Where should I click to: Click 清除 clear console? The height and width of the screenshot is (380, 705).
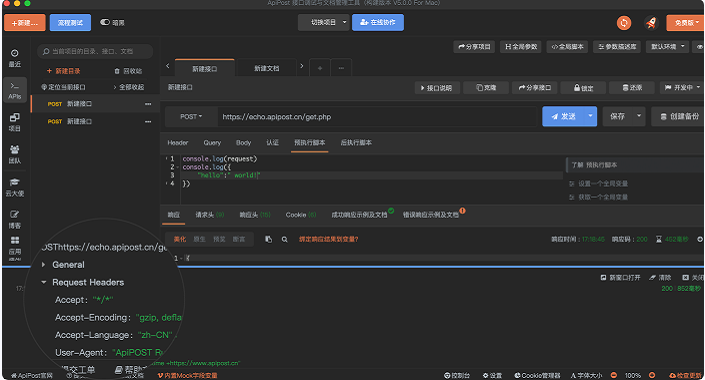click(x=660, y=277)
